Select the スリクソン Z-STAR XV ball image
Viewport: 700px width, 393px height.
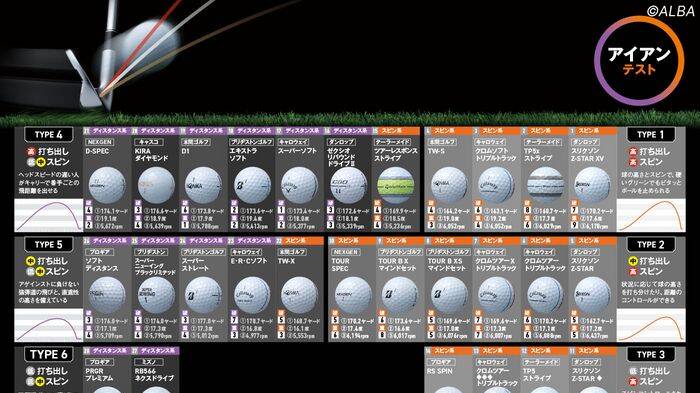[x=592, y=185]
